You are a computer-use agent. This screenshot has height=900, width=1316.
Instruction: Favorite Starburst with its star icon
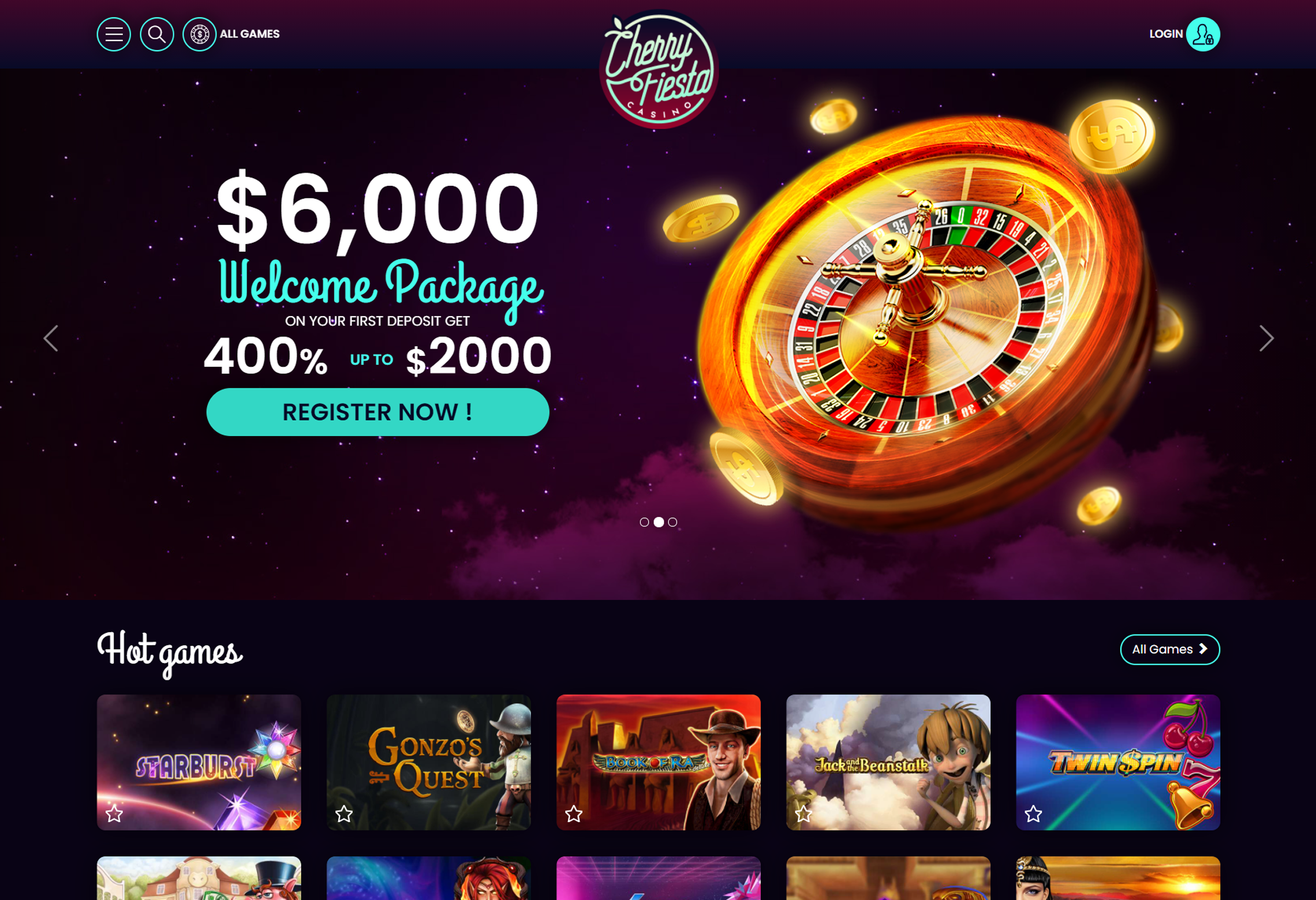coord(114,813)
